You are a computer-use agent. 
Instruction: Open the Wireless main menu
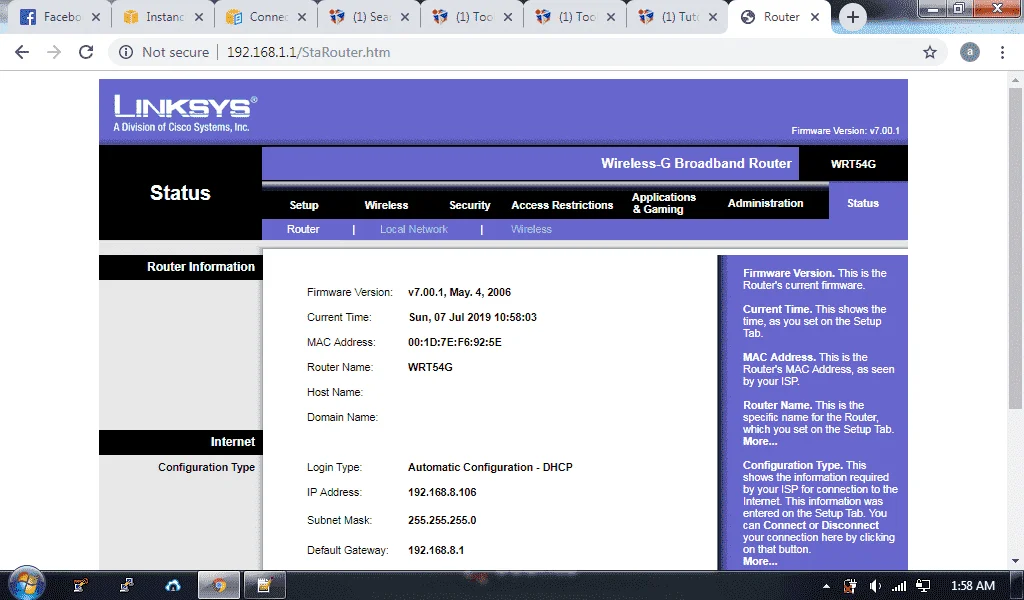coord(386,205)
